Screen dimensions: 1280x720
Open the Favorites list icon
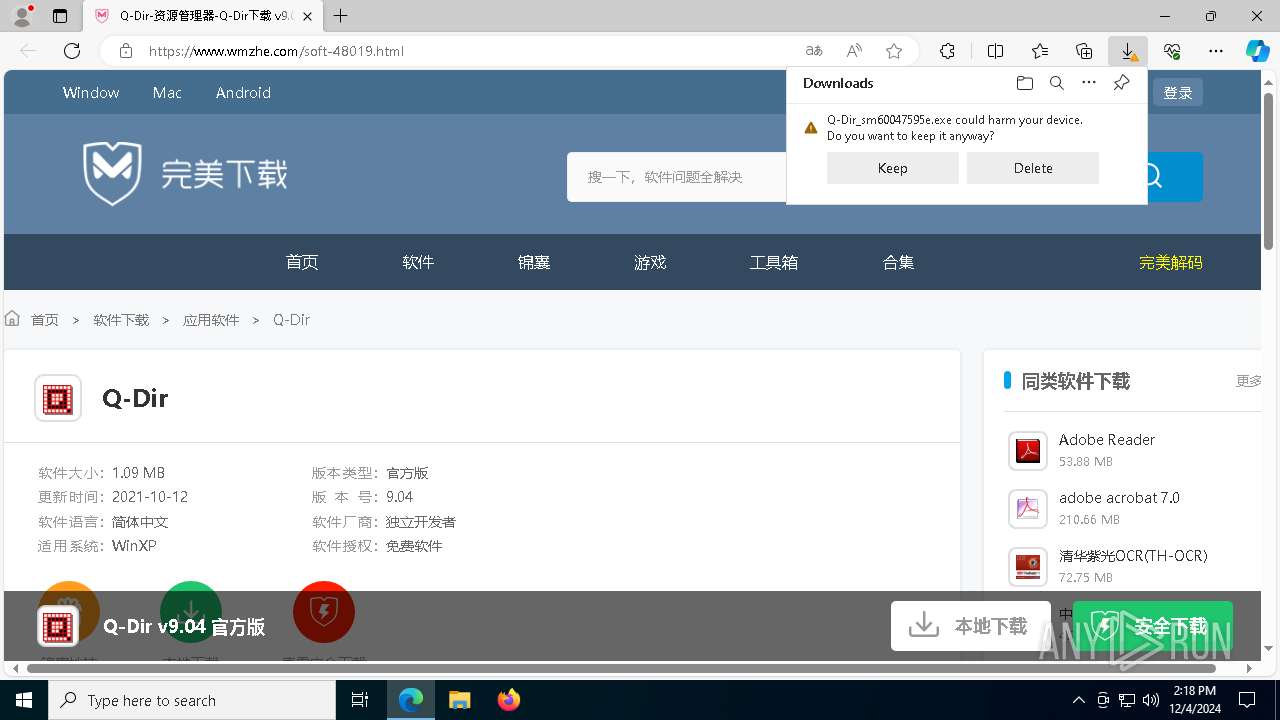tap(1040, 51)
